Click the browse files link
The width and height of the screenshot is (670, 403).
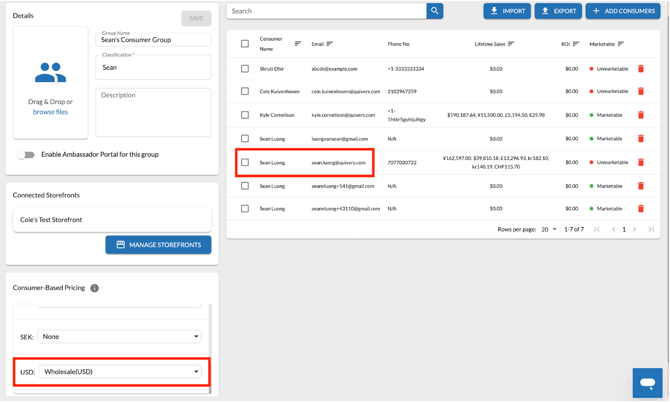50,112
